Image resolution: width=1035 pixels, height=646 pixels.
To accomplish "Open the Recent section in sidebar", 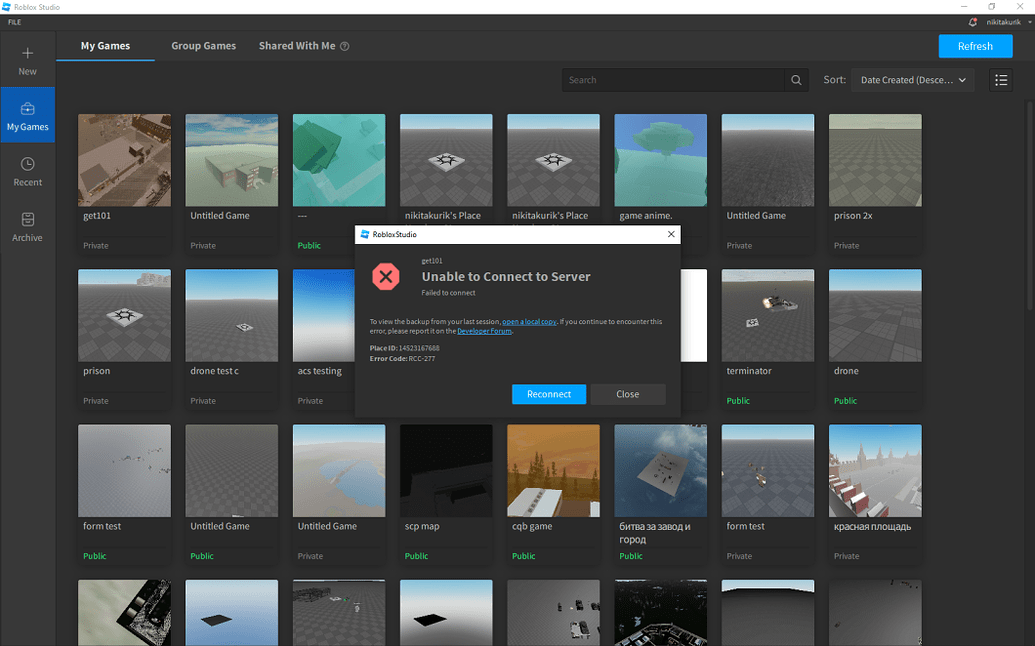I will coord(27,172).
